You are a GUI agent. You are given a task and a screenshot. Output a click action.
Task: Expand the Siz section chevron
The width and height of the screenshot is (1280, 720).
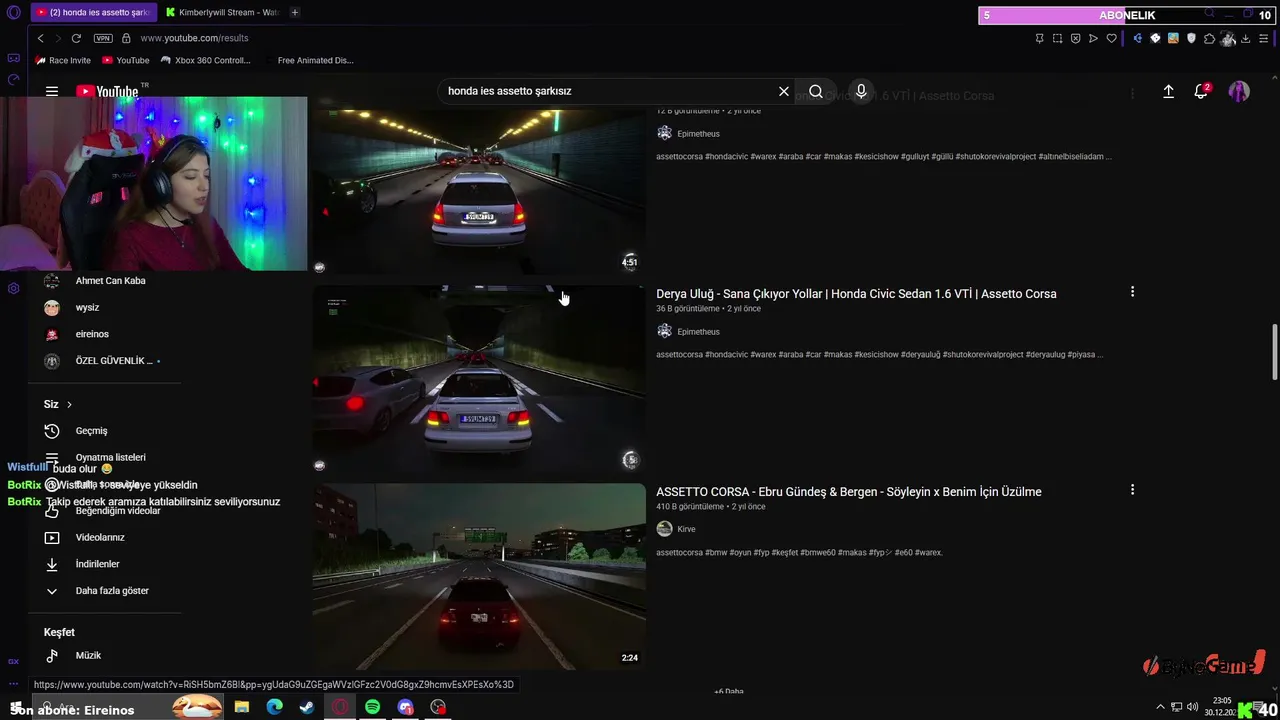69,404
